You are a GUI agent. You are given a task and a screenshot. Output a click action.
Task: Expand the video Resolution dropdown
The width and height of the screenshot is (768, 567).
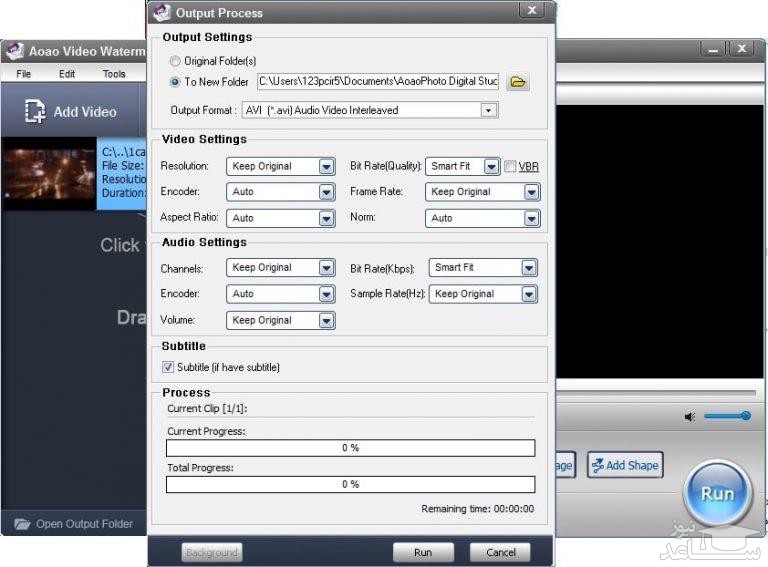[x=326, y=166]
